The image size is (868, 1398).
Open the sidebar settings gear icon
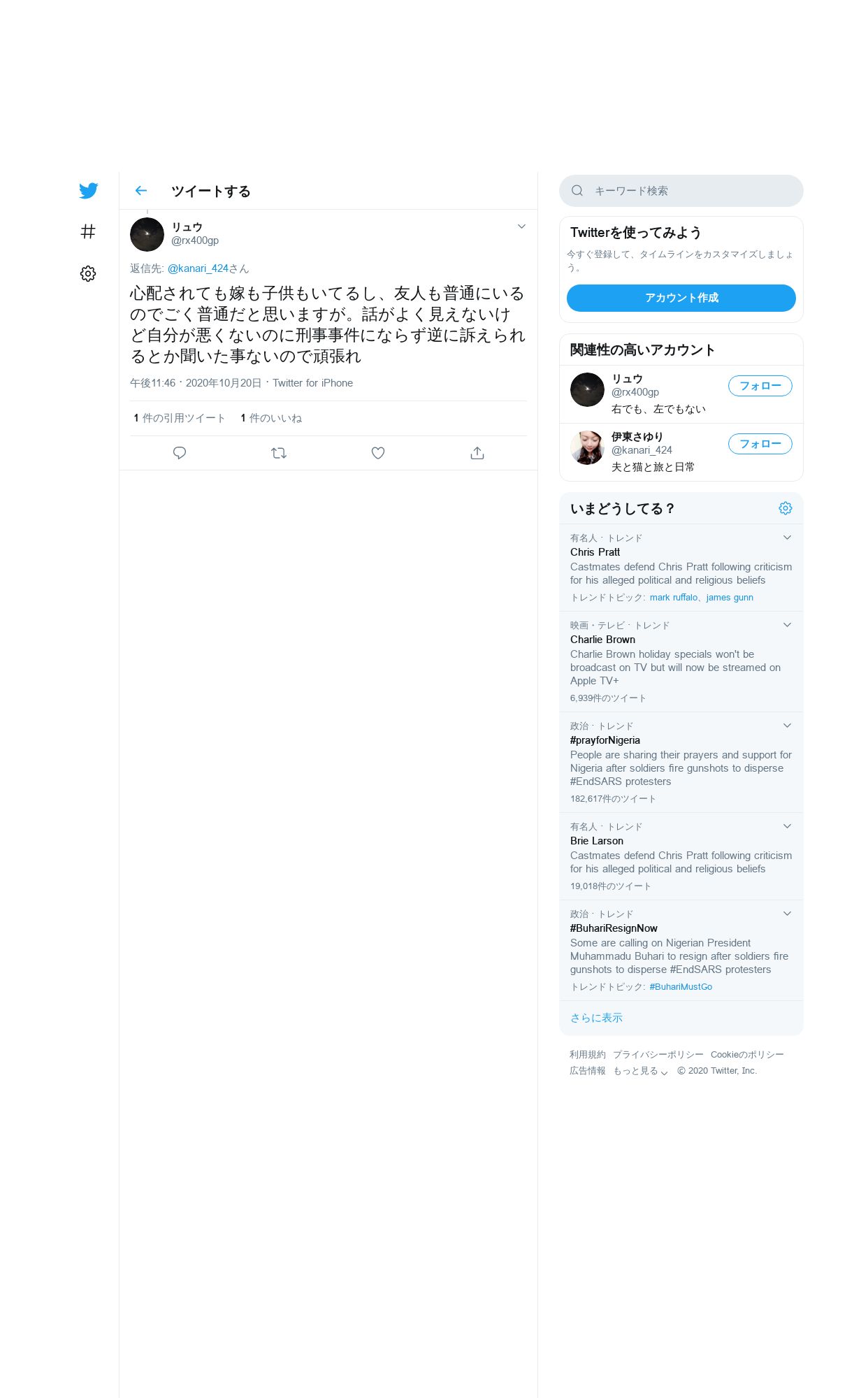pos(88,273)
